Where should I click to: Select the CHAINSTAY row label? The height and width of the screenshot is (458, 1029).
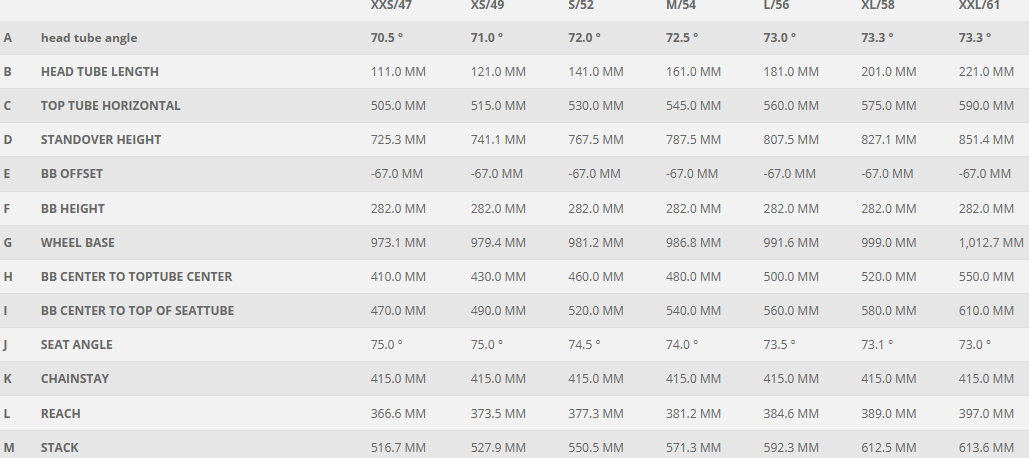pyautogui.click(x=75, y=379)
